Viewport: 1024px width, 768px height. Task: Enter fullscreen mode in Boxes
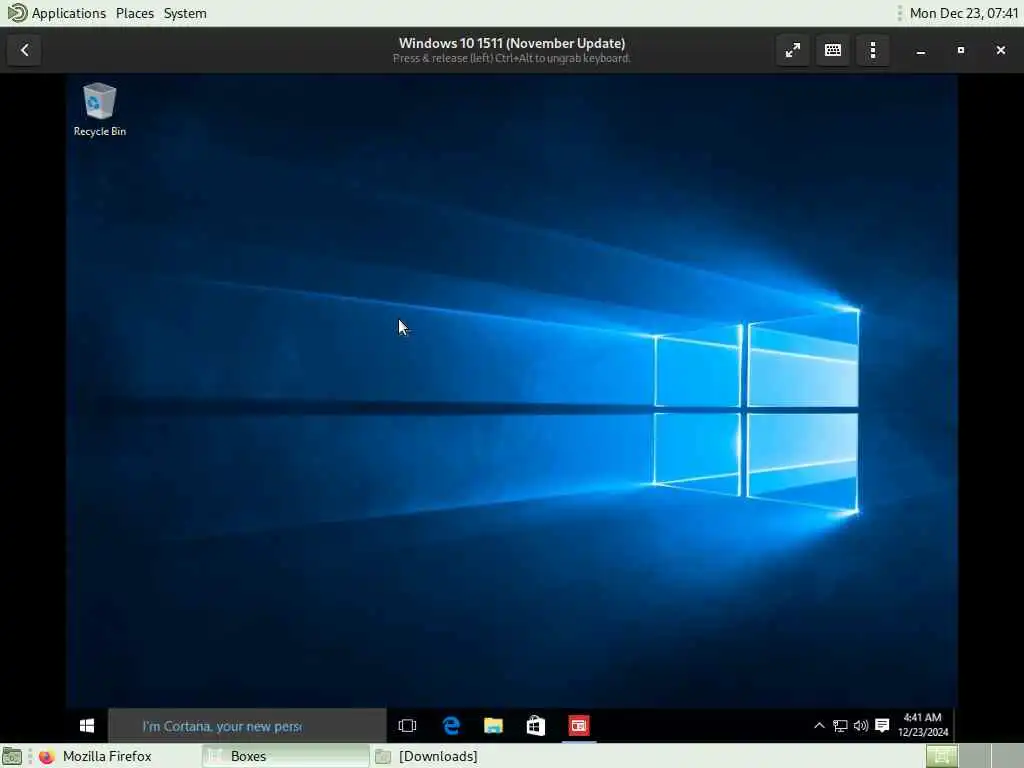point(793,50)
